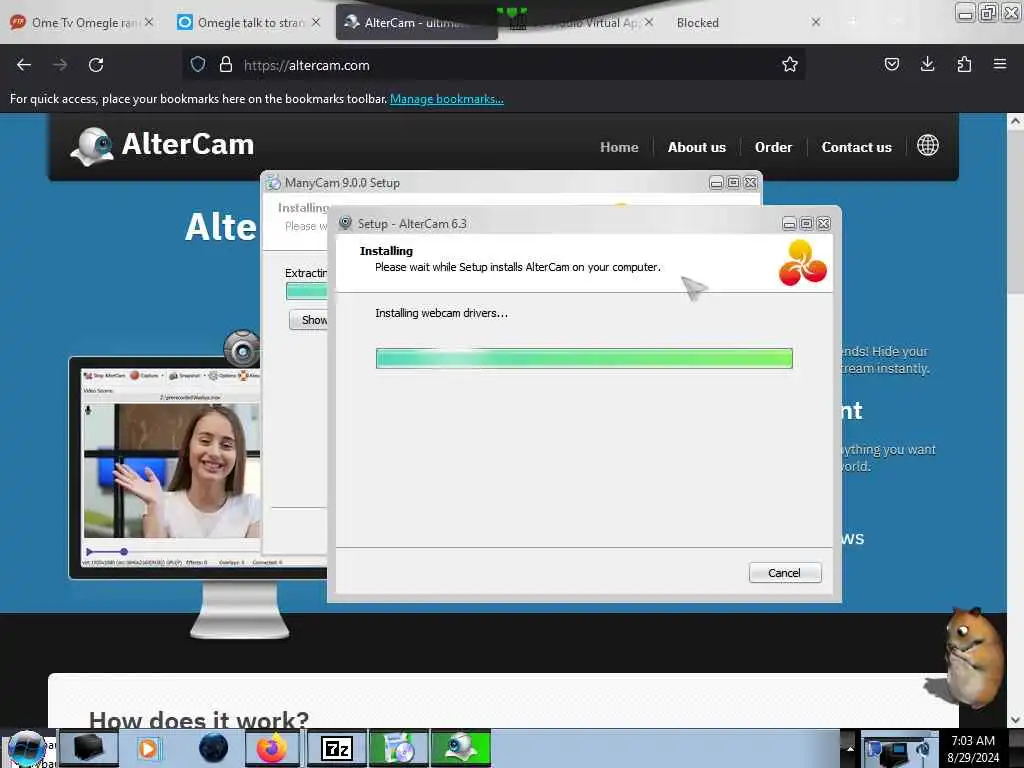Open the Firefox taskbar icon
The width and height of the screenshot is (1024, 768).
272,748
